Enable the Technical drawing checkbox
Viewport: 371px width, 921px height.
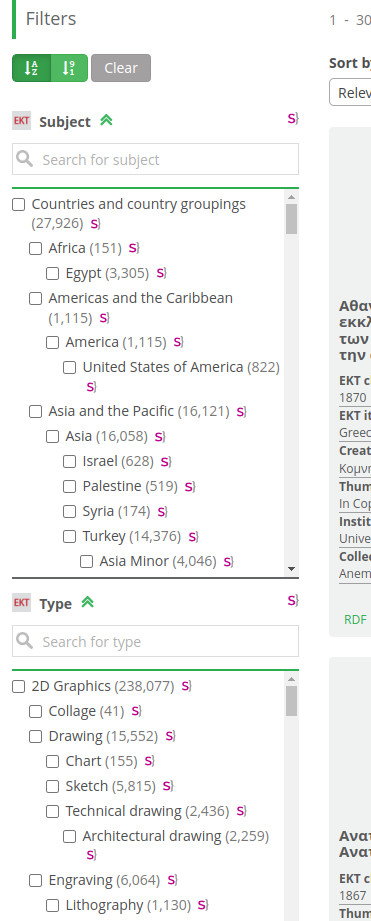52,811
